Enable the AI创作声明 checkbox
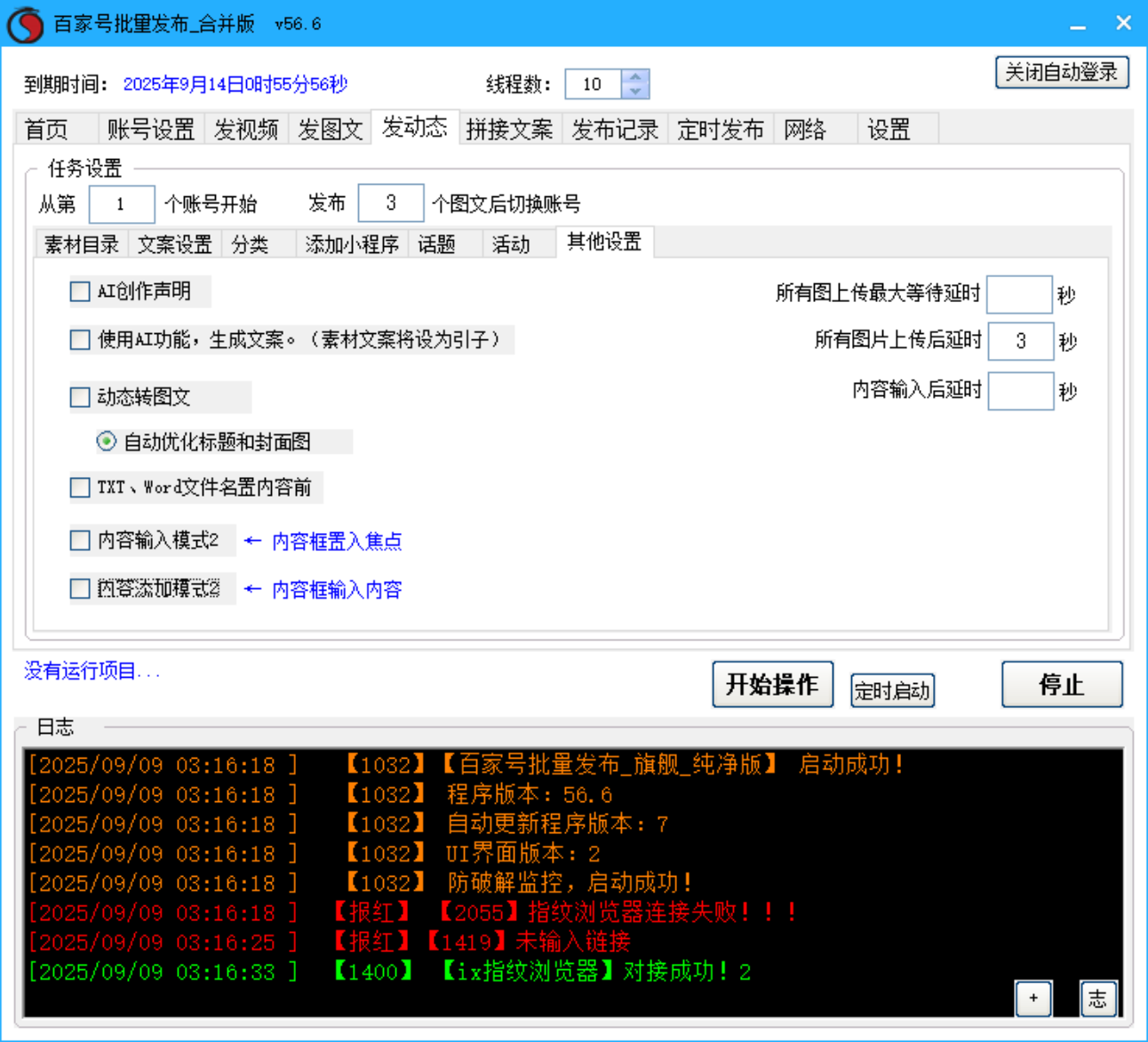 coord(79,291)
